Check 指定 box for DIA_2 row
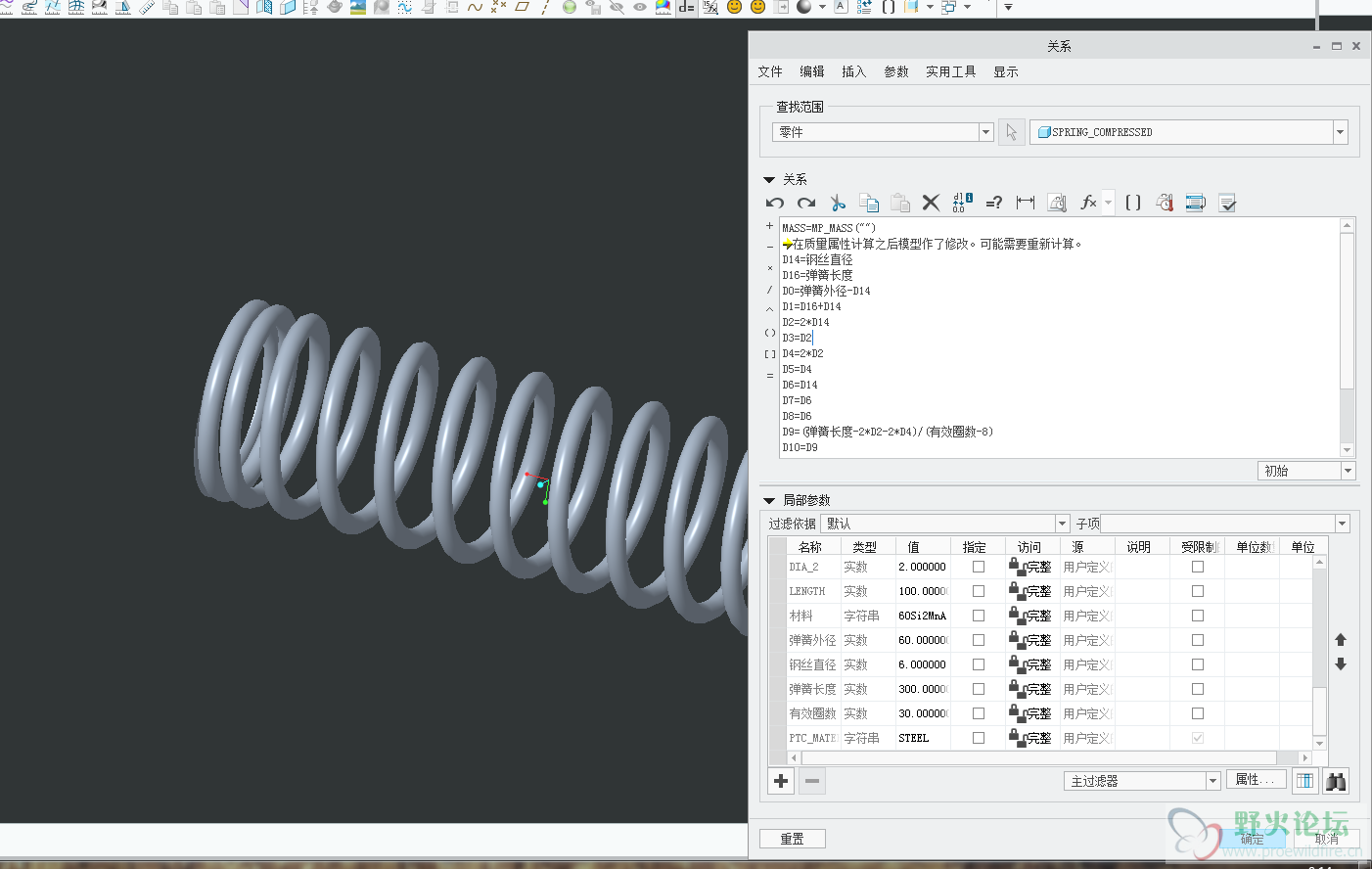 coord(979,567)
